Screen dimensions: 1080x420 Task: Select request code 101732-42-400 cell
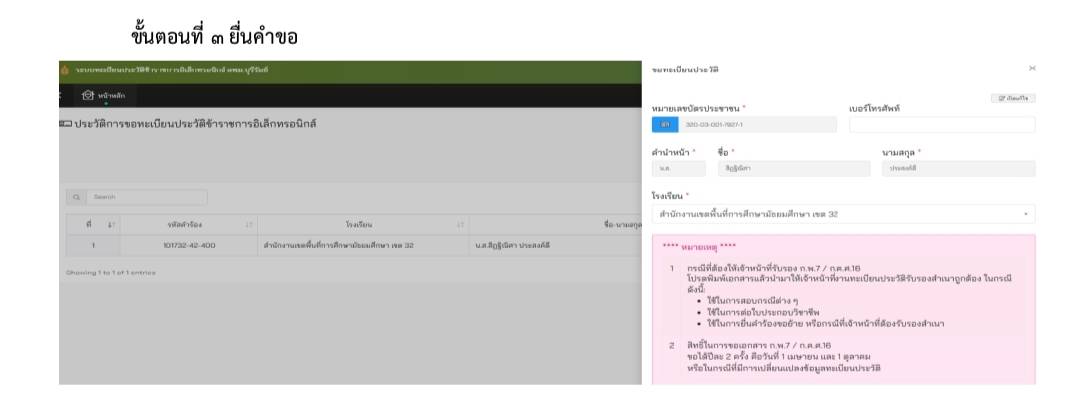click(189, 245)
